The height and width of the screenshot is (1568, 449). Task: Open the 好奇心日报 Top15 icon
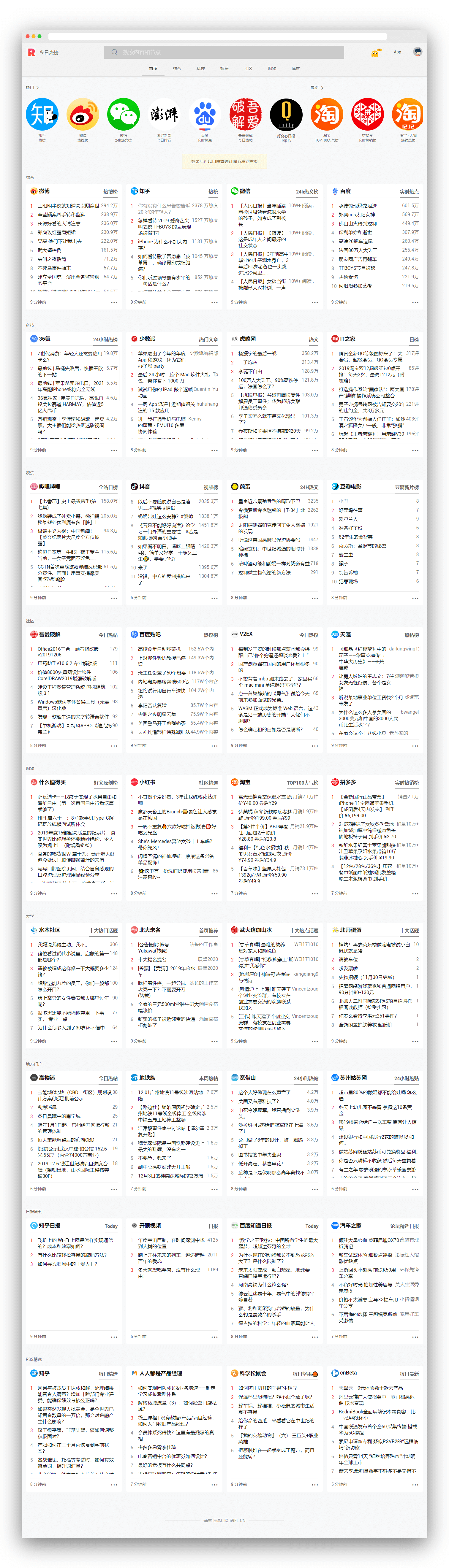click(x=286, y=114)
